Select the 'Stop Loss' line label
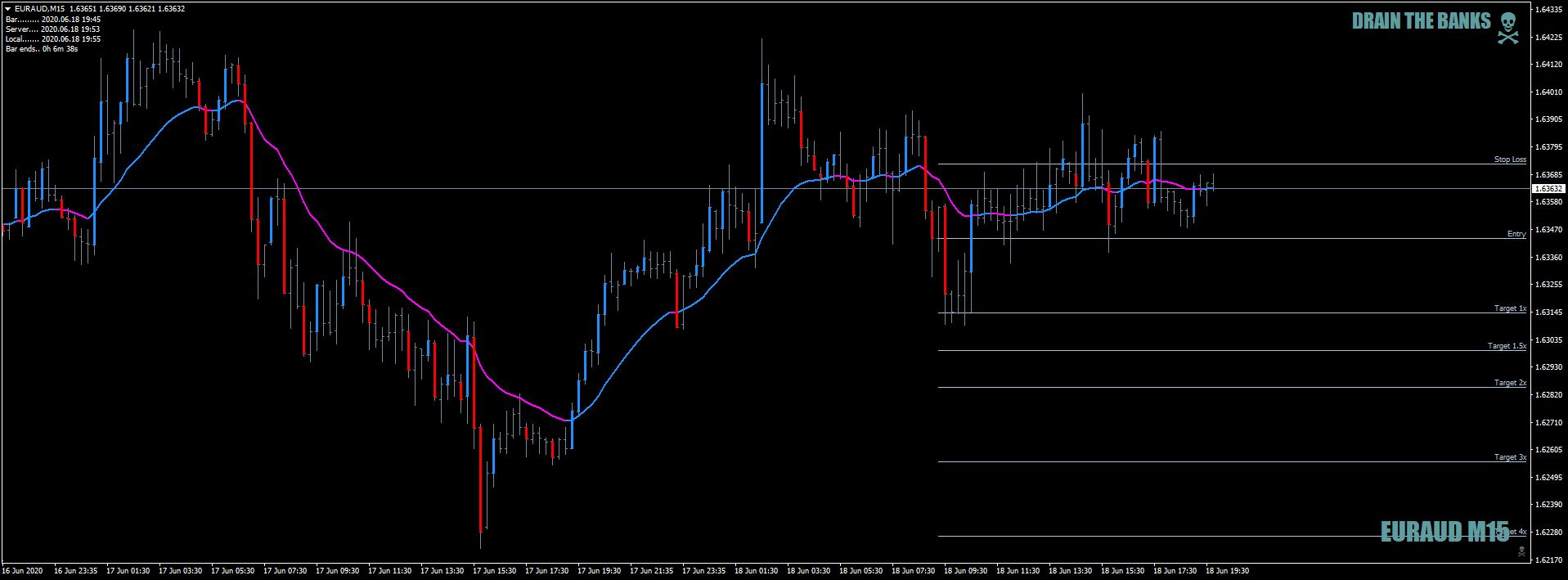Viewport: 1568px width, 580px height. click(1510, 160)
